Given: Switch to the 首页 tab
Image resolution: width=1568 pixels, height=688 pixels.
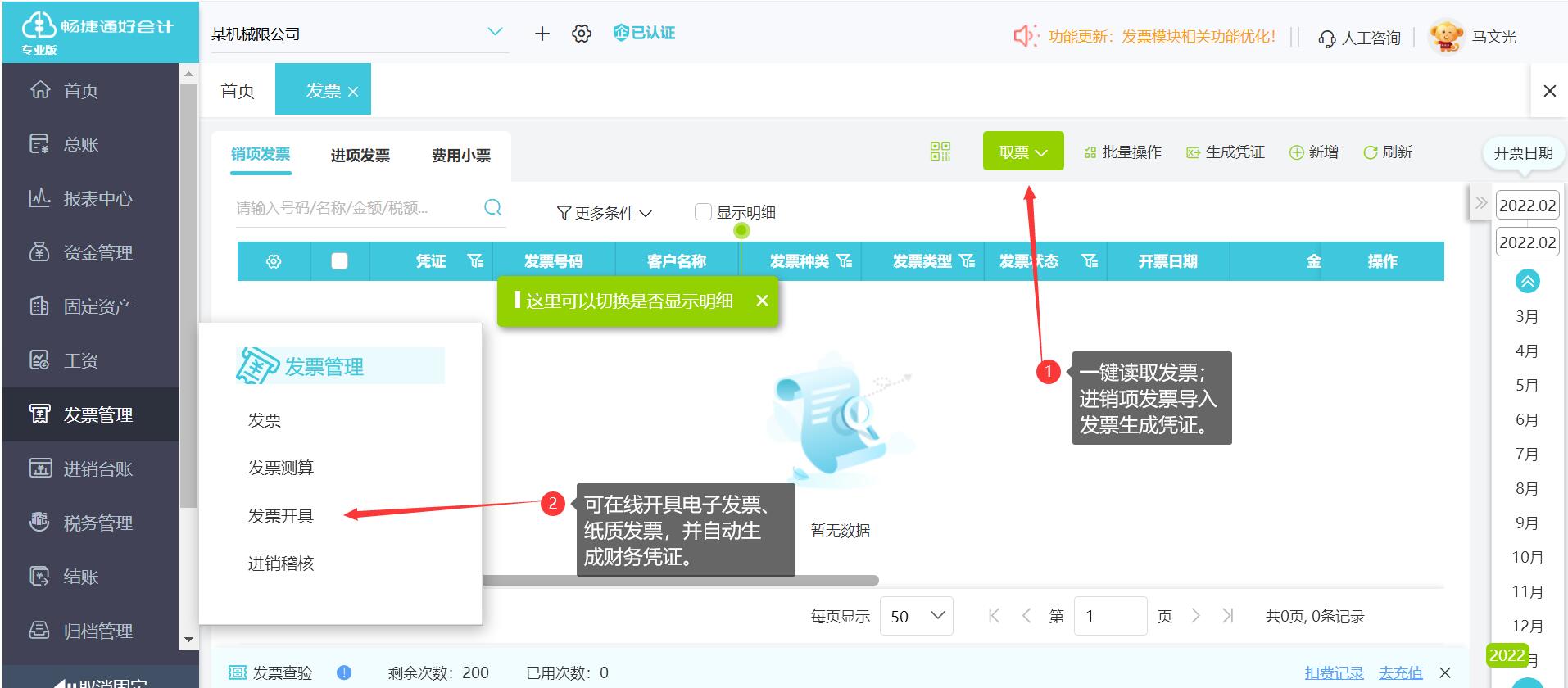Looking at the screenshot, I should [238, 90].
